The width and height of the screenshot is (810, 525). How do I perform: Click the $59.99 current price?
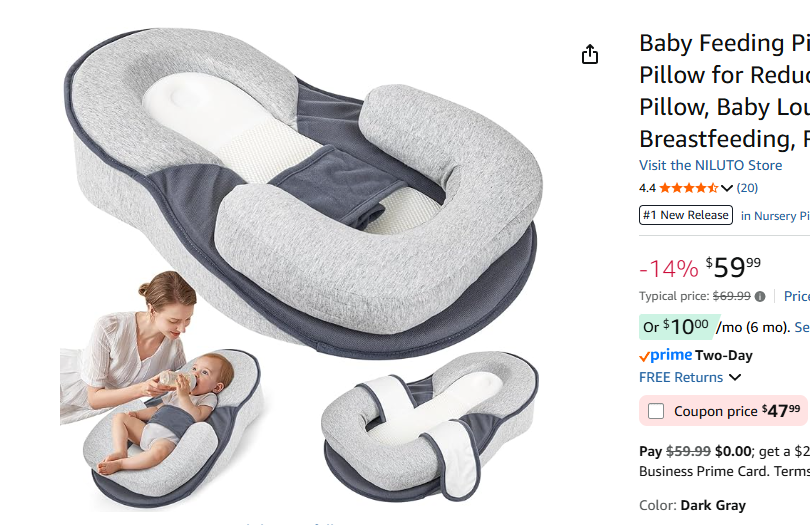[x=733, y=268]
